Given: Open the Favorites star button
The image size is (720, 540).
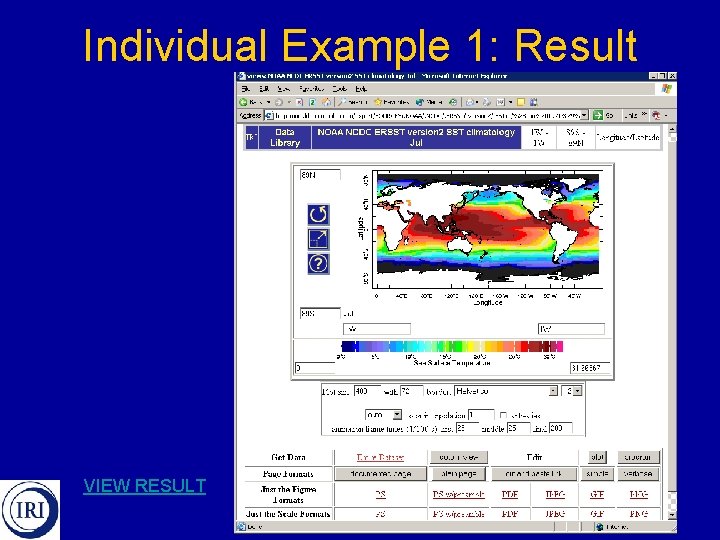Looking at the screenshot, I should 392,102.
